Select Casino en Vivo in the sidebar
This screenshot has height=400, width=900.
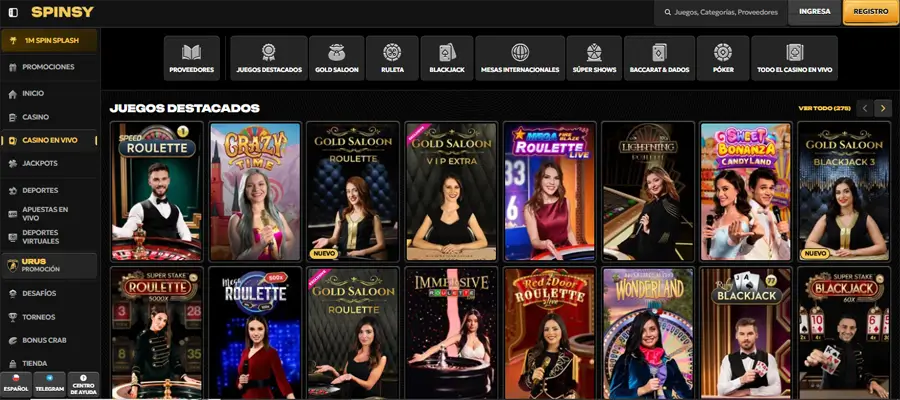[49, 140]
